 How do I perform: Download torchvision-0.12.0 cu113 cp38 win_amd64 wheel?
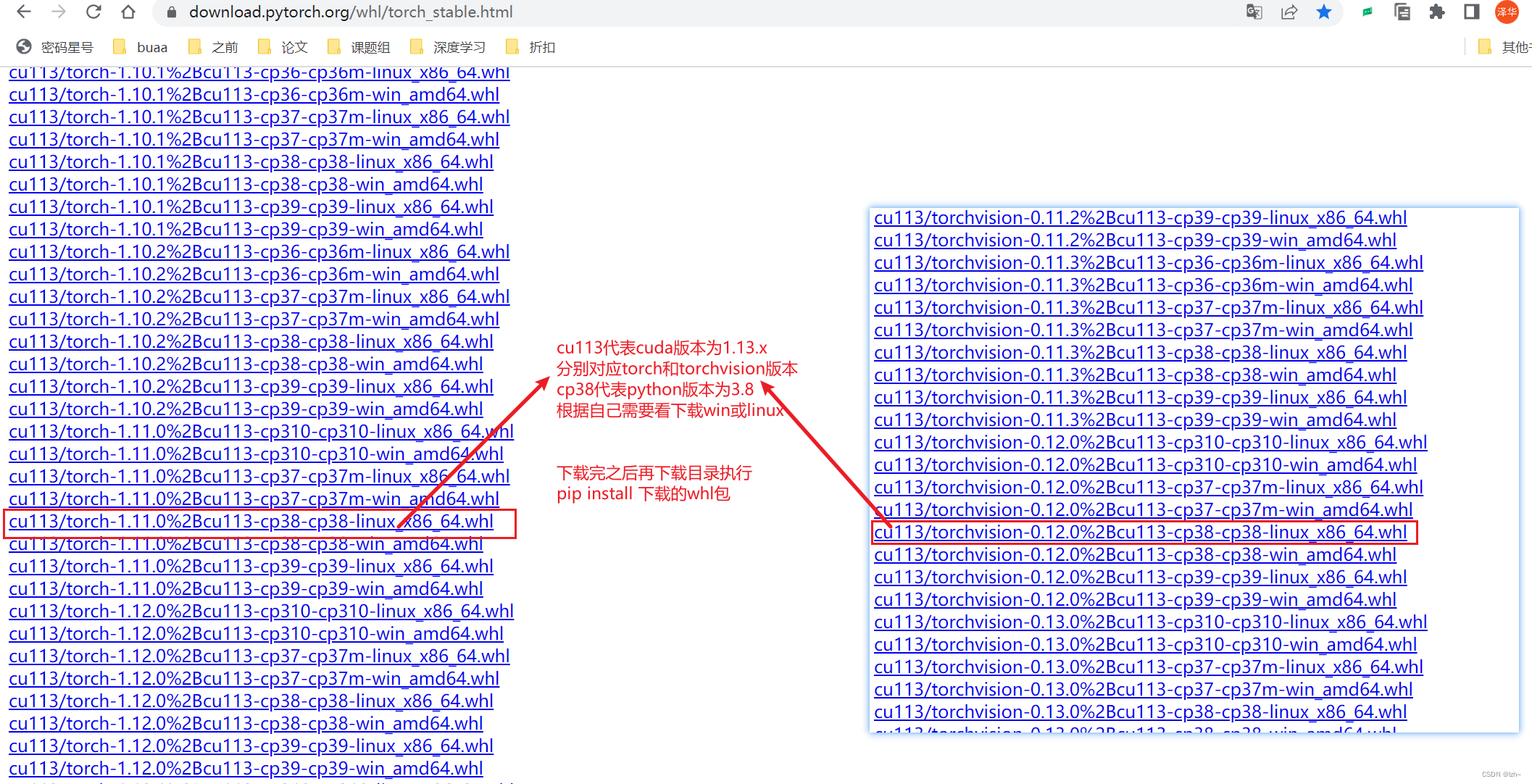[x=1135, y=555]
